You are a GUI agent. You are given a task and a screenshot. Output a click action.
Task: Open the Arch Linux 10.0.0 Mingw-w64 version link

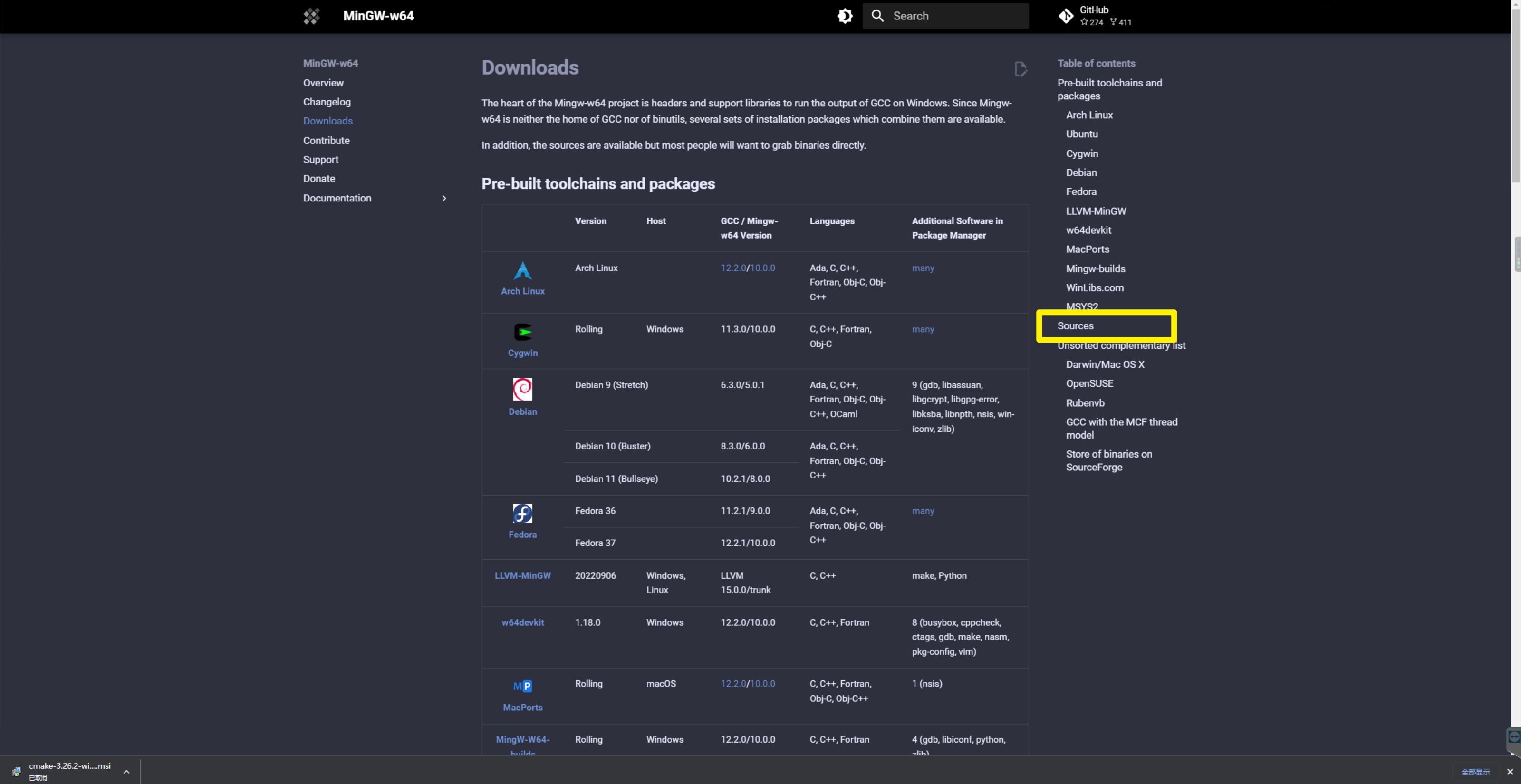click(762, 268)
